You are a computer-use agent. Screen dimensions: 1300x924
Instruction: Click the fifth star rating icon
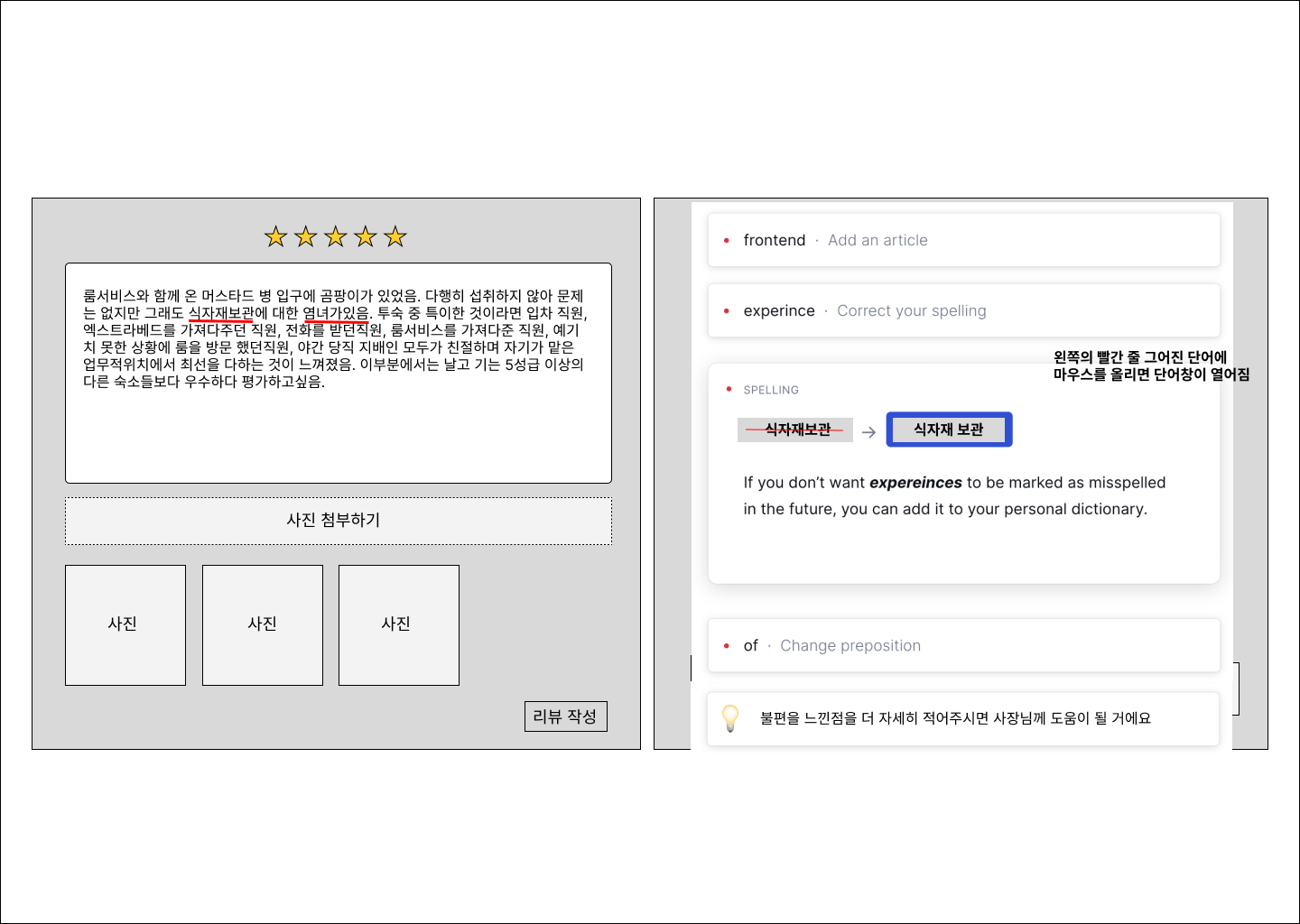pos(395,236)
